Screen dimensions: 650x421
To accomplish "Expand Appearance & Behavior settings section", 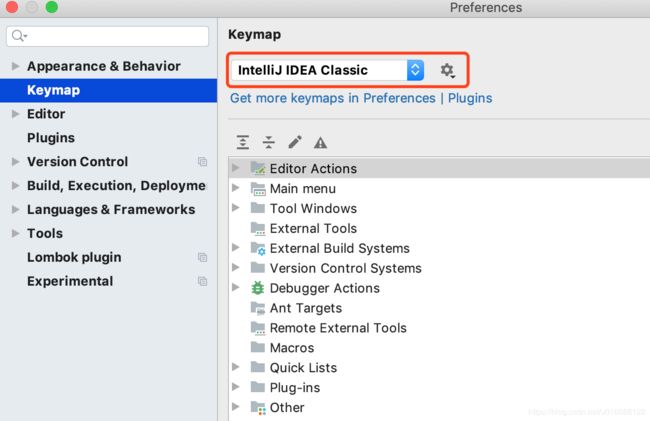I will pyautogui.click(x=15, y=66).
